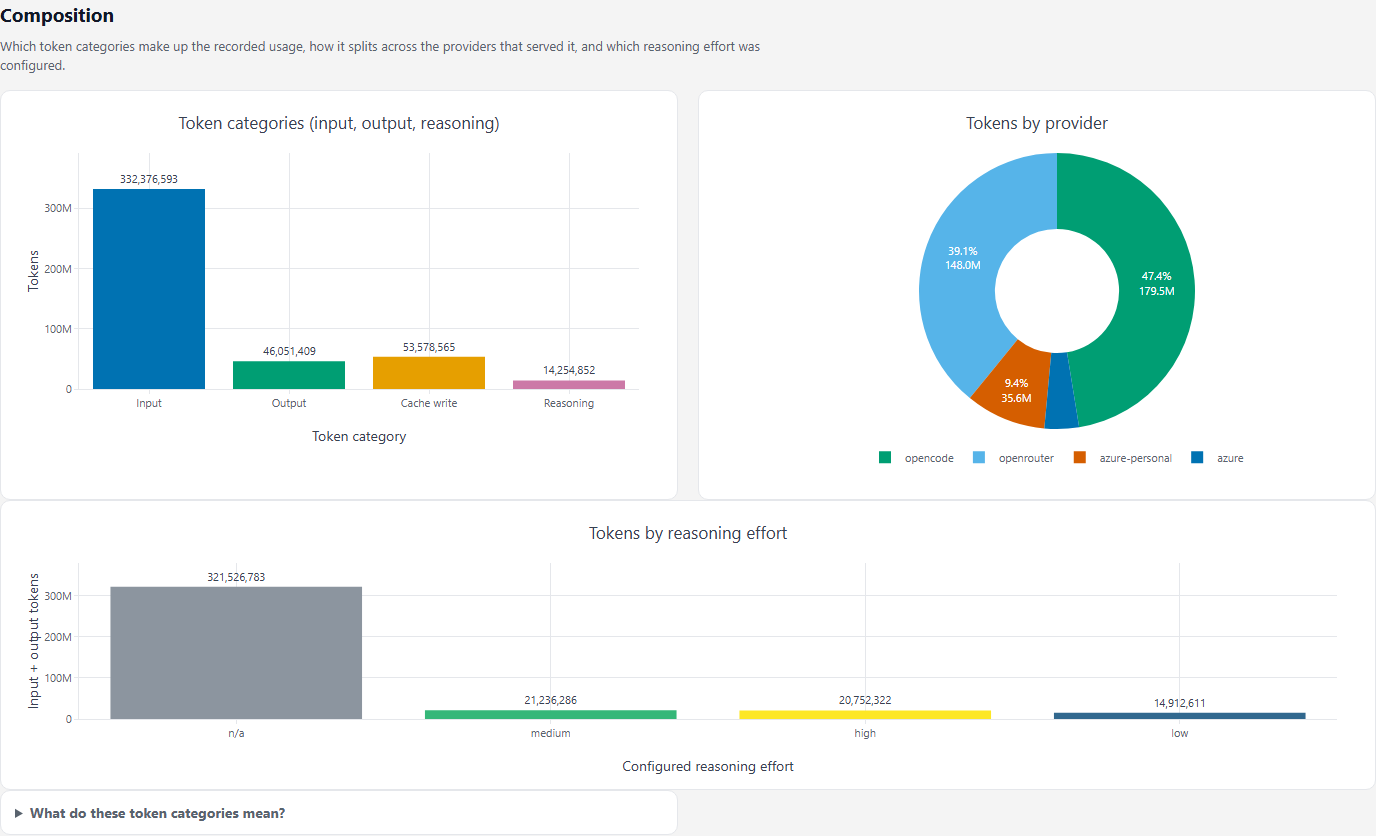Click the 'Configured reasoning effort' axis title
This screenshot has width=1376, height=836.
(x=708, y=766)
